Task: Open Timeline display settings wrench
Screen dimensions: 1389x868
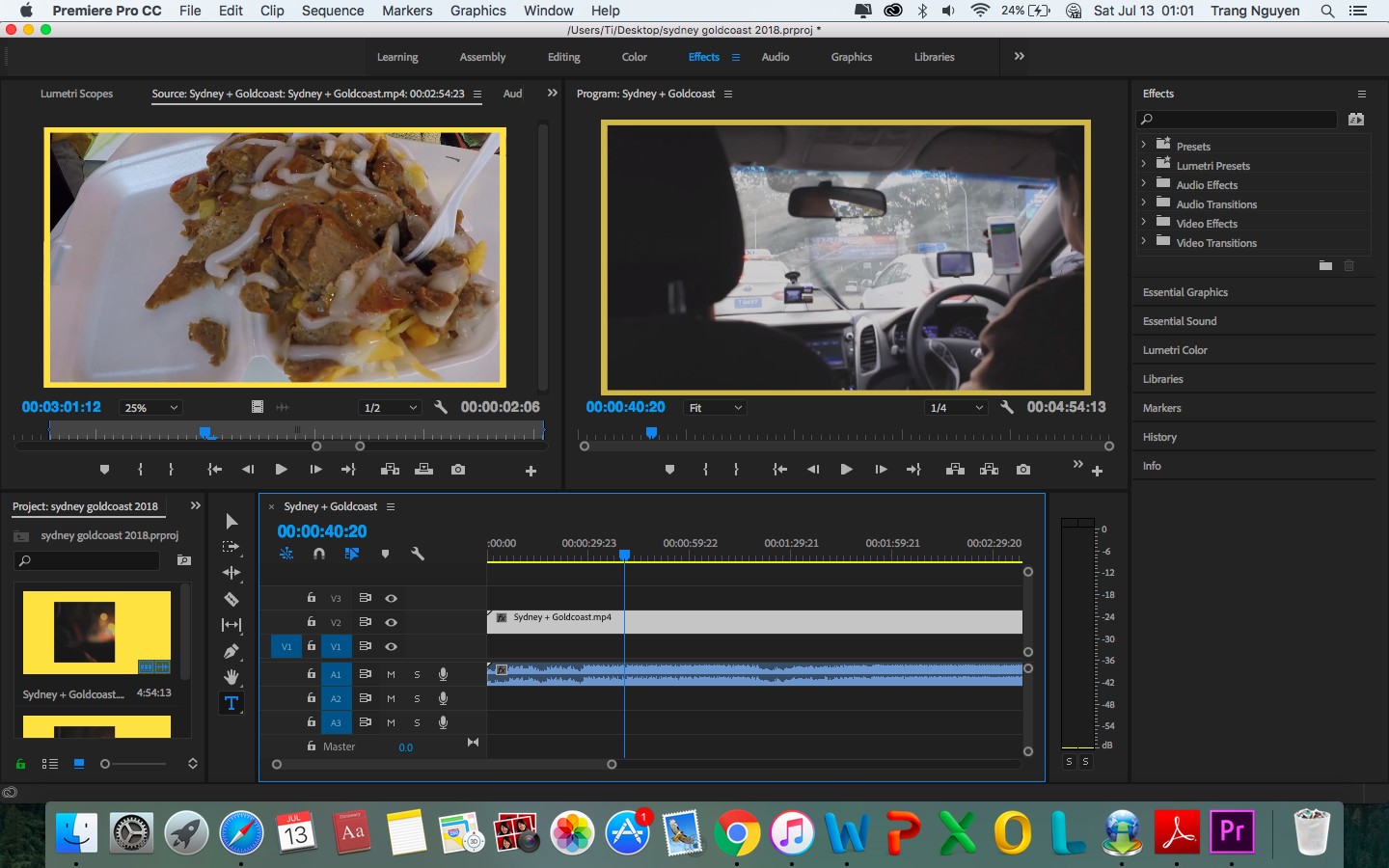Action: click(x=418, y=554)
